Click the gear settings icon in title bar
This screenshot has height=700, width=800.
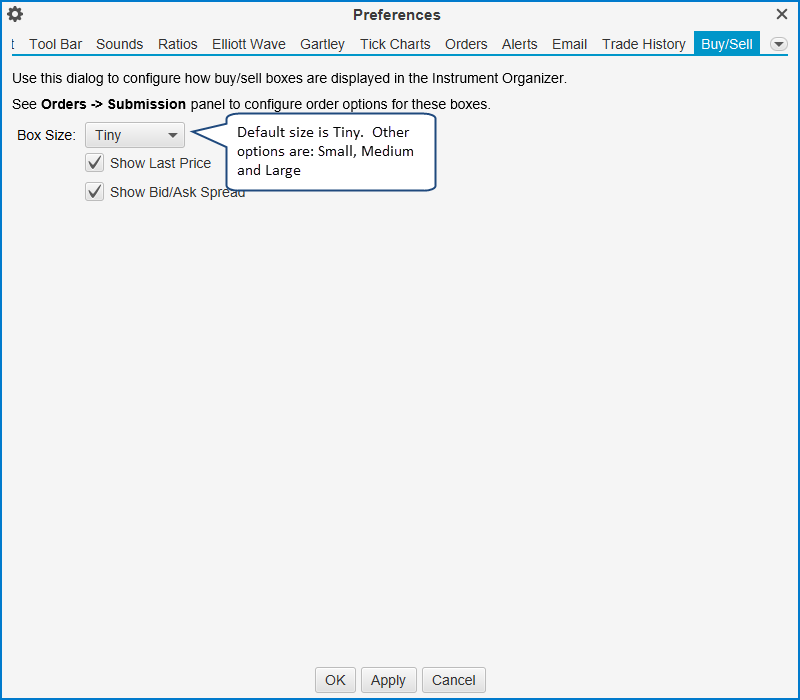15,14
